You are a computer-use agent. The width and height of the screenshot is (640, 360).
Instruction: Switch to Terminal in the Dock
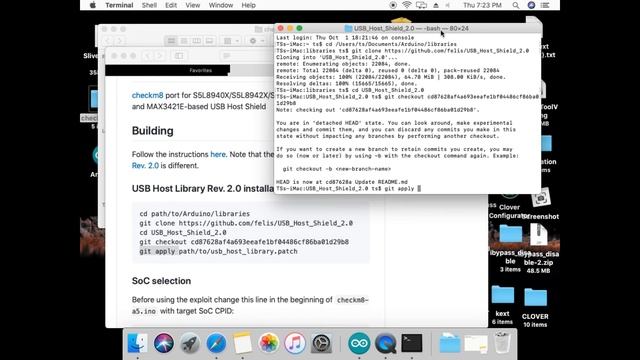pos(412,343)
